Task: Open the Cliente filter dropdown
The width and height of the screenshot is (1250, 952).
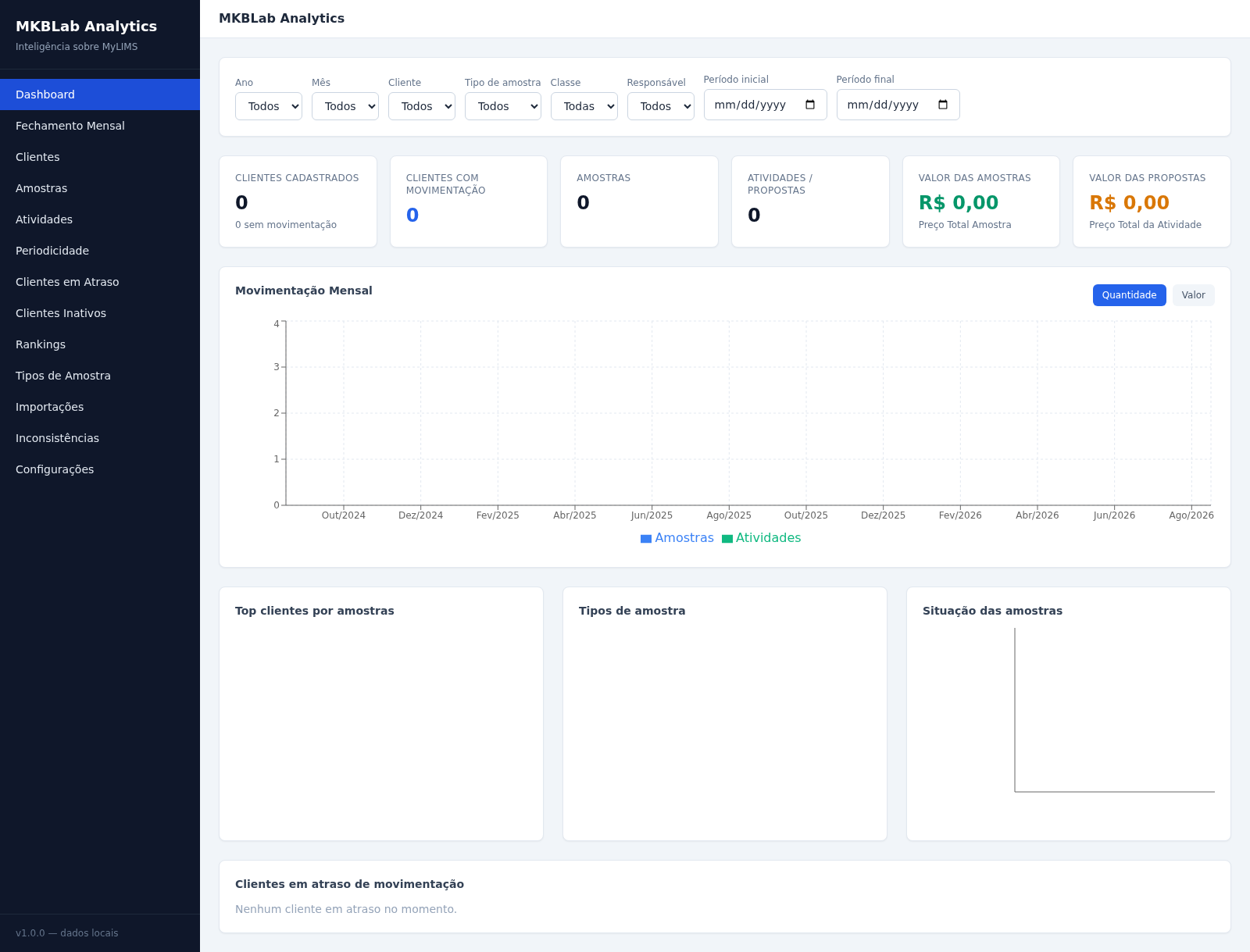Action: click(x=422, y=106)
